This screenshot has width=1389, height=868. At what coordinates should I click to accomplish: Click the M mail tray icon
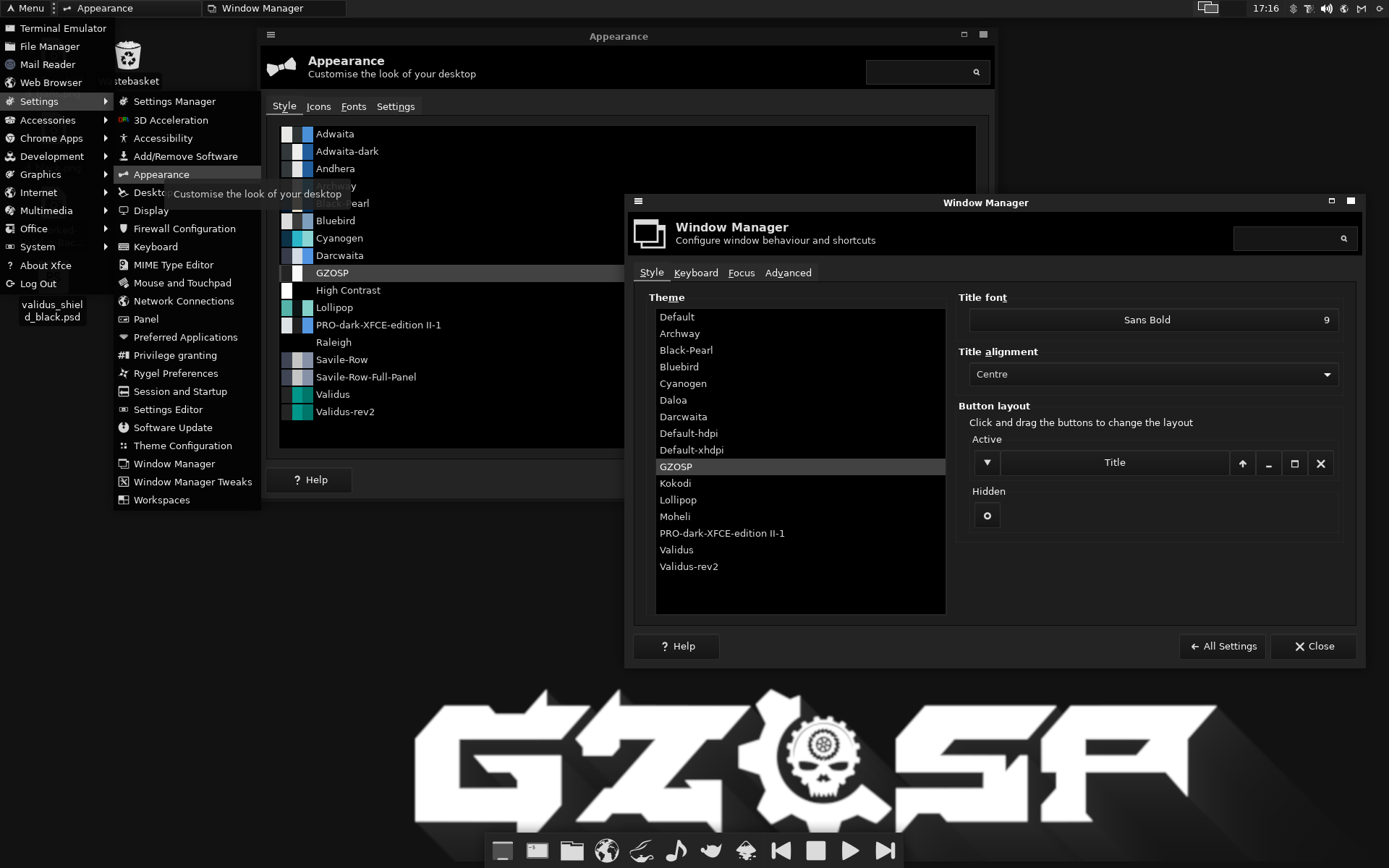point(1361,9)
